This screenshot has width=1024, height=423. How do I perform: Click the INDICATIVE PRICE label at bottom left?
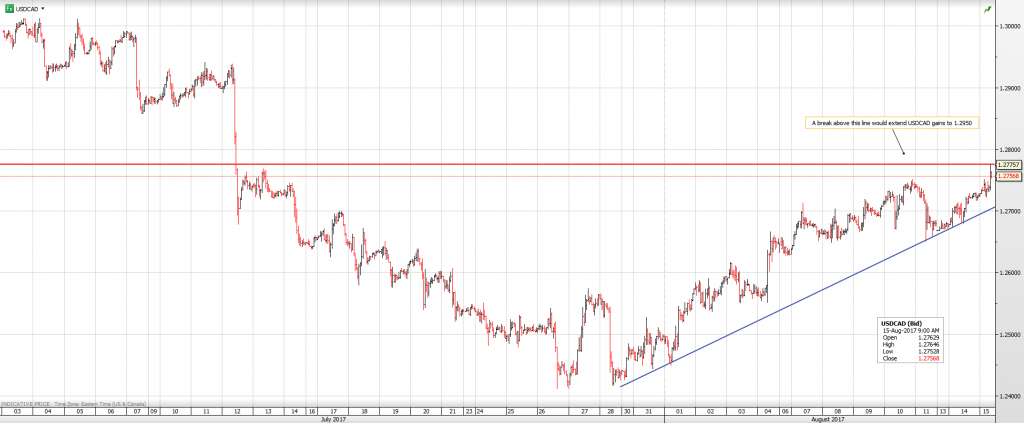click(27, 401)
